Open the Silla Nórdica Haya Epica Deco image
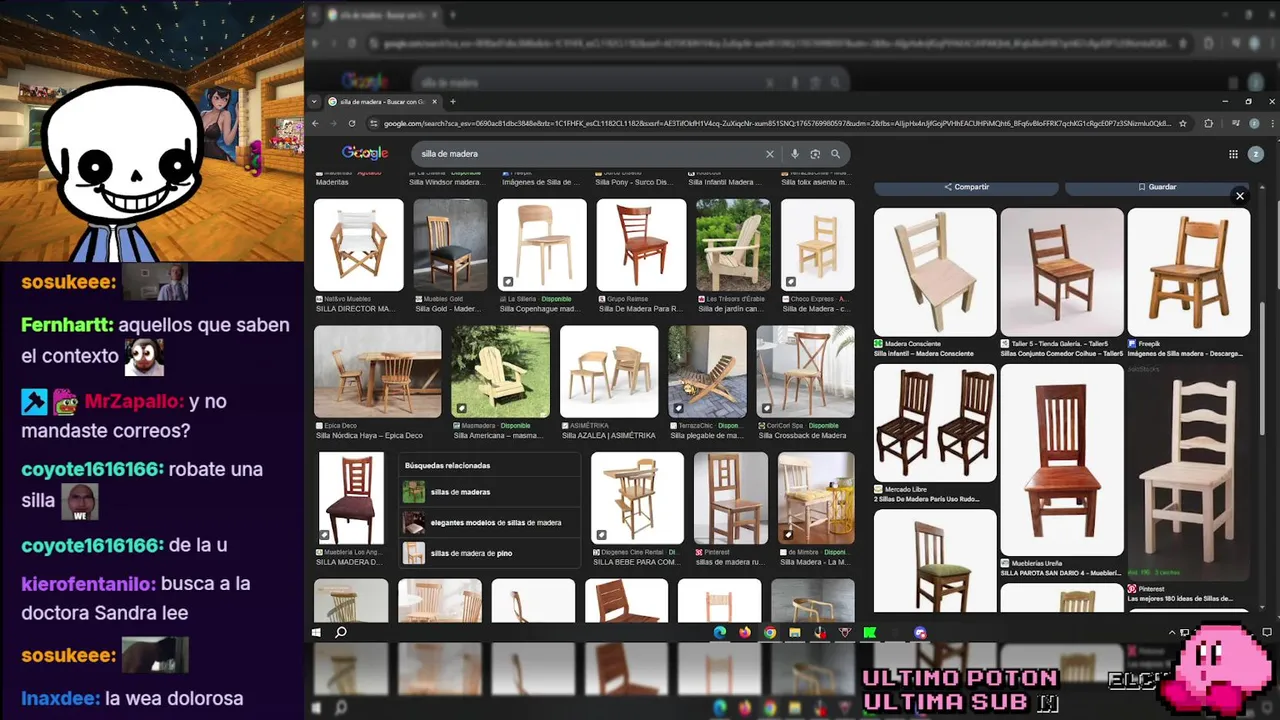Image resolution: width=1280 pixels, height=720 pixels. (x=377, y=371)
